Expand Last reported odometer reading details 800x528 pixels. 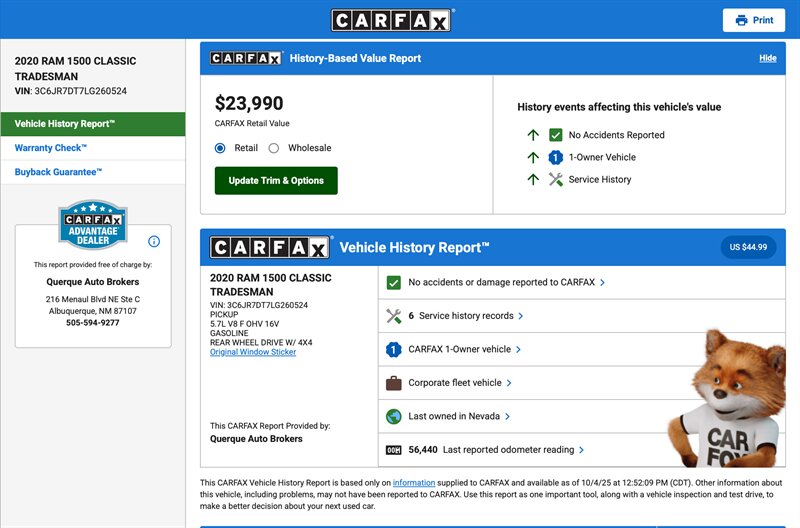click(x=582, y=450)
